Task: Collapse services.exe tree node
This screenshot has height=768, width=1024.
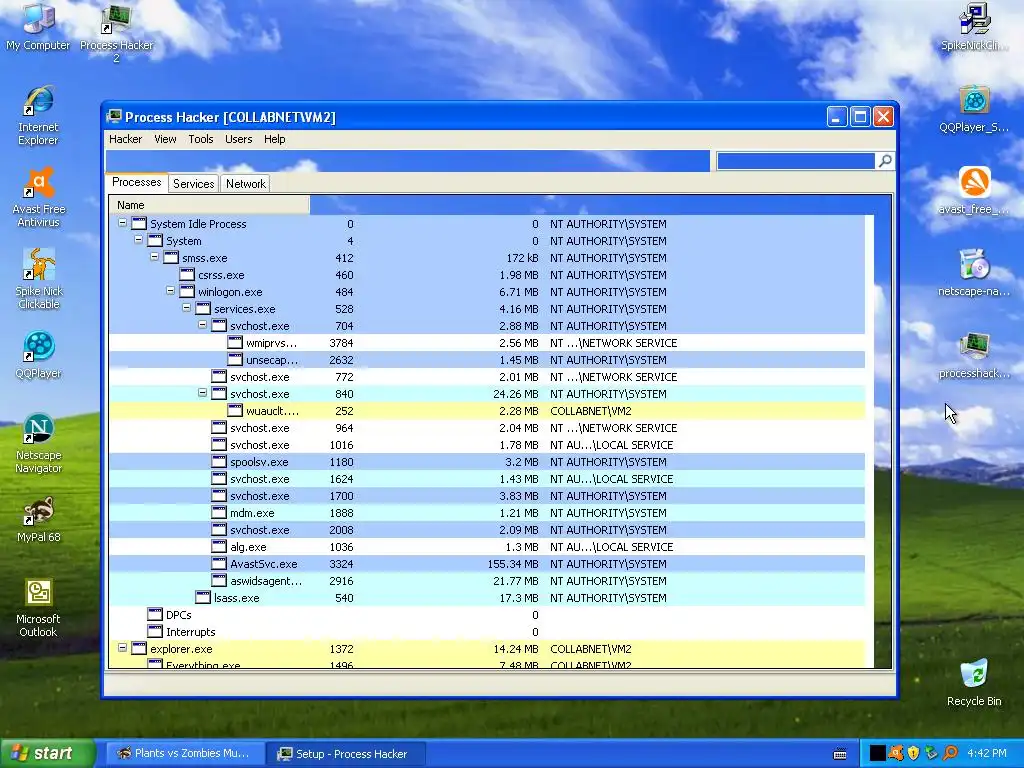Action: 186,308
